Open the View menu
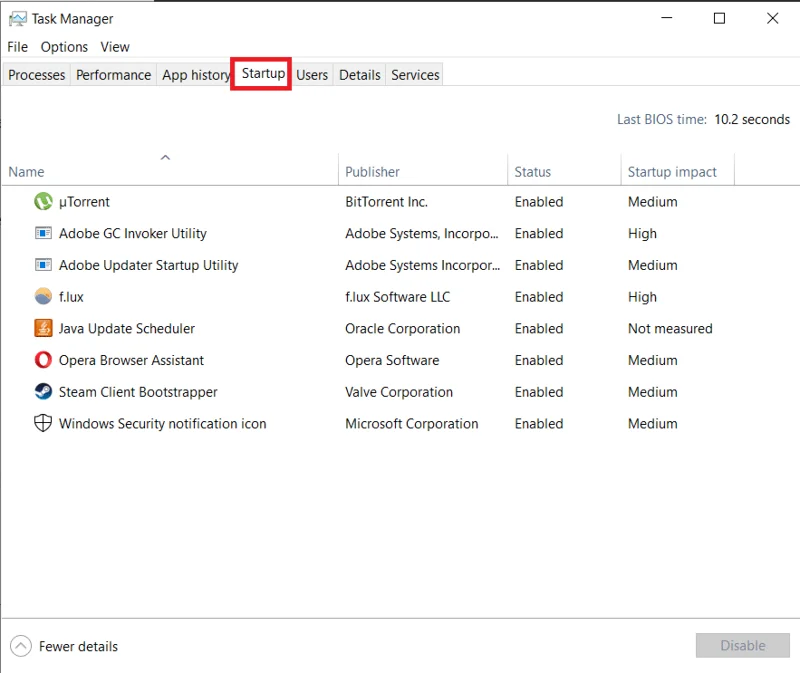This screenshot has width=800, height=673. click(x=115, y=47)
